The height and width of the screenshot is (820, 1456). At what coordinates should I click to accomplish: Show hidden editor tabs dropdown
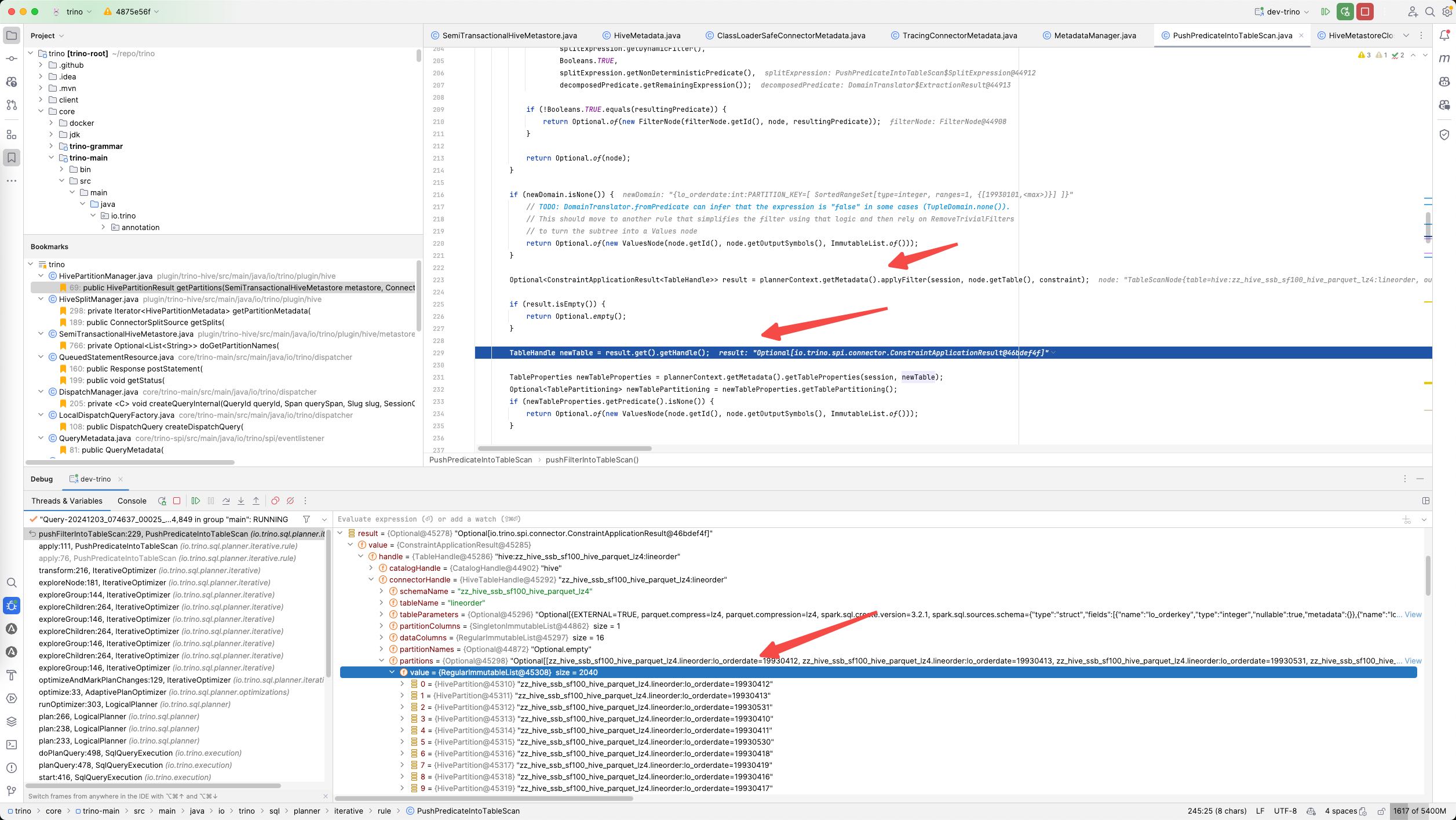(x=1406, y=35)
